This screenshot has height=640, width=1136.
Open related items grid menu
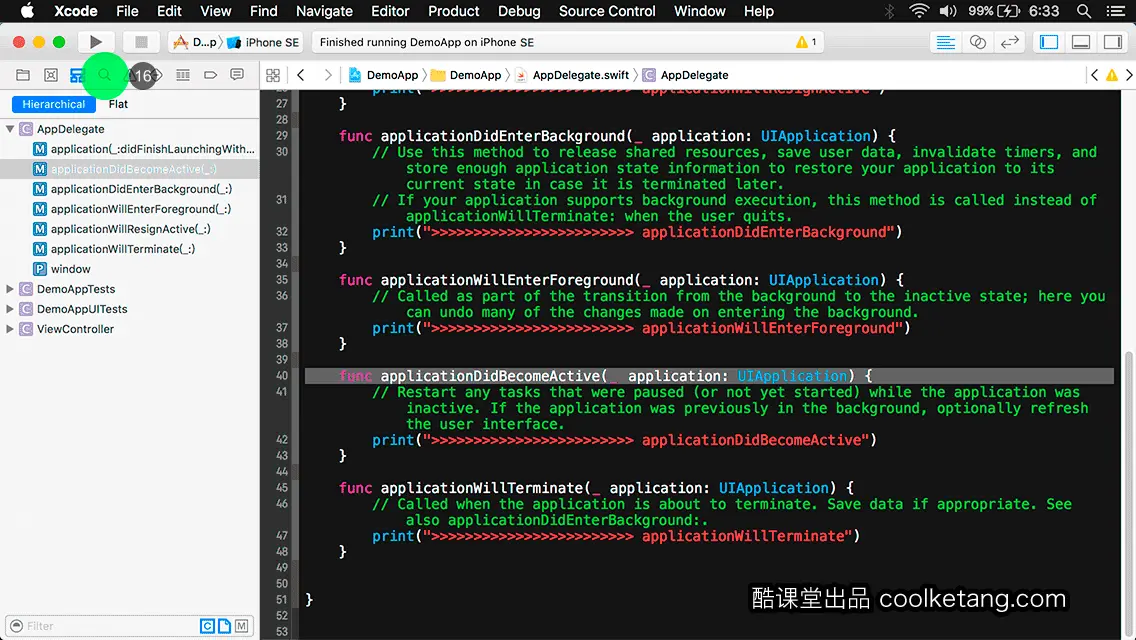pos(273,75)
